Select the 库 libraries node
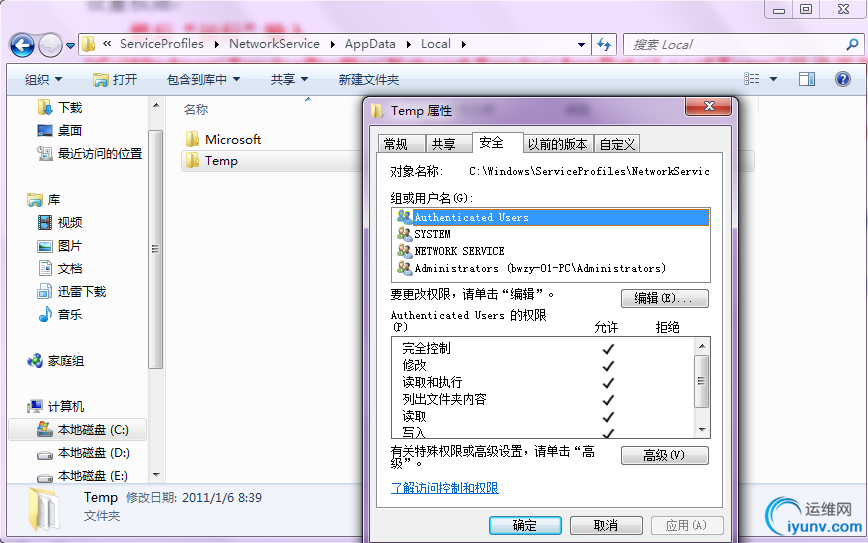 pos(53,200)
